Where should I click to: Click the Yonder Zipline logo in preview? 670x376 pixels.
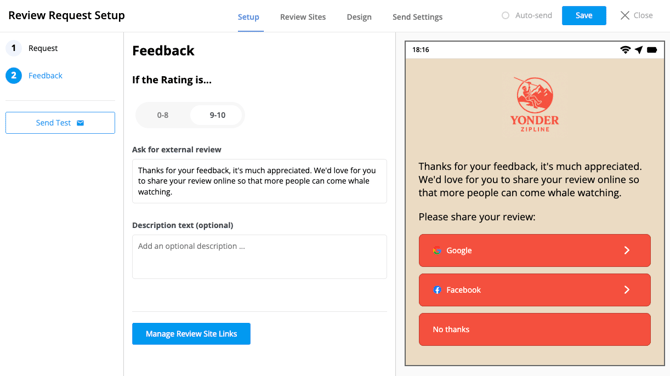(535, 104)
